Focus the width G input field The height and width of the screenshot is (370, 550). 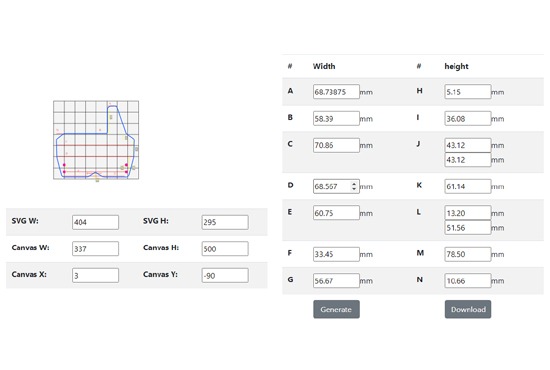click(336, 281)
